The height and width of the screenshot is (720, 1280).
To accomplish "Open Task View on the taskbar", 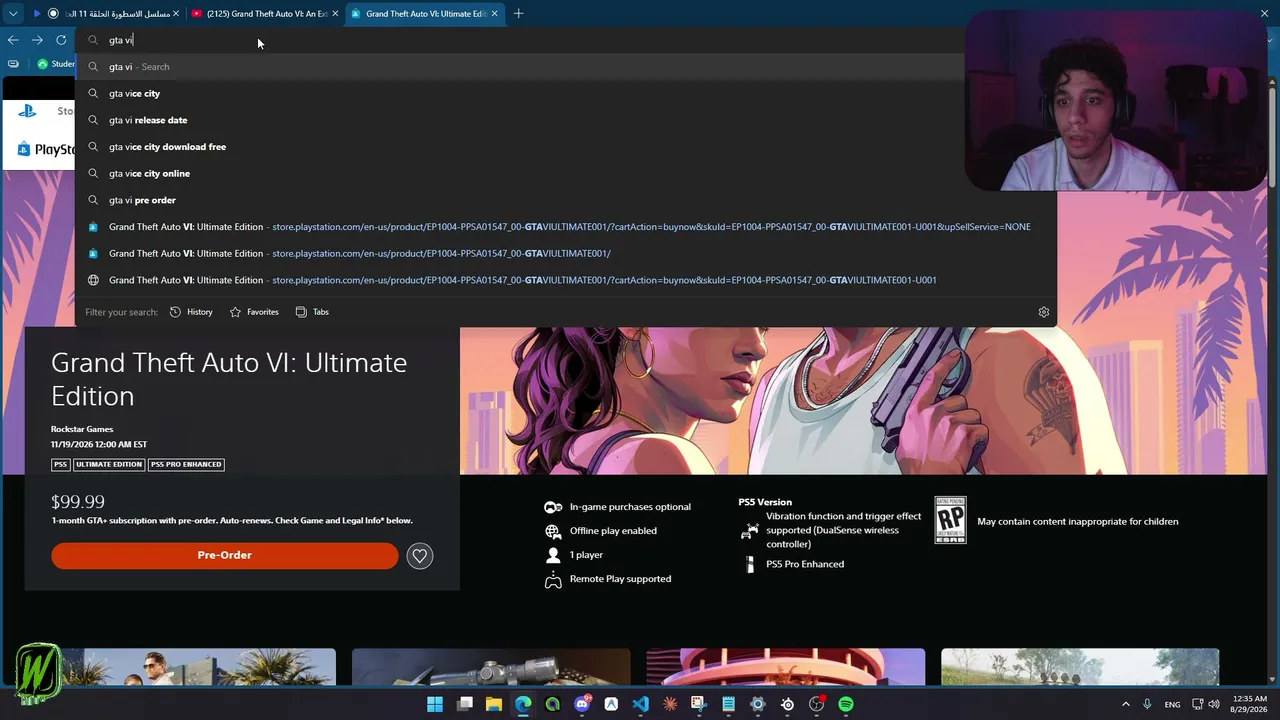I will [x=465, y=704].
